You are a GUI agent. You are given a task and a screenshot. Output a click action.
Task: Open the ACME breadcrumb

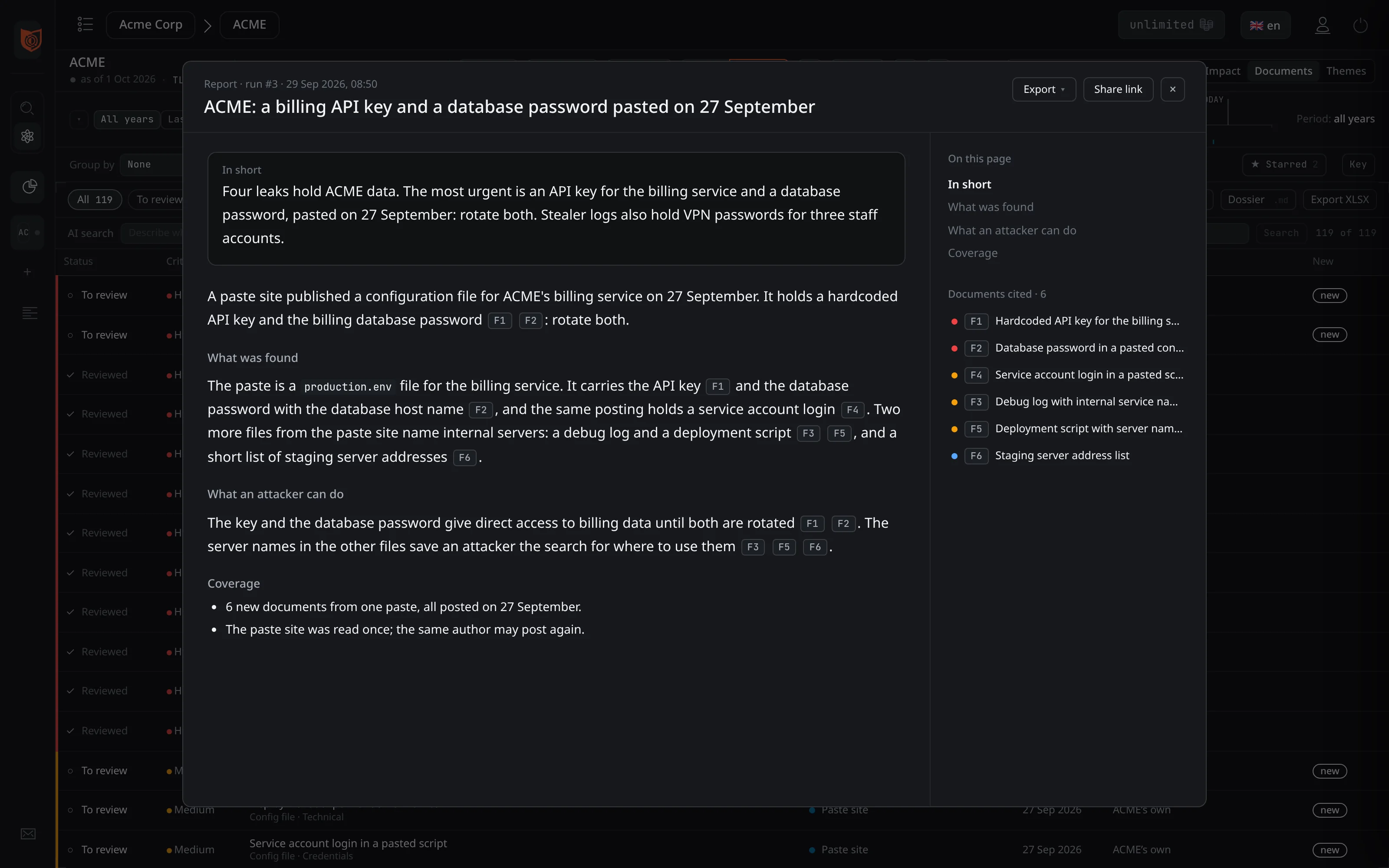[249, 25]
